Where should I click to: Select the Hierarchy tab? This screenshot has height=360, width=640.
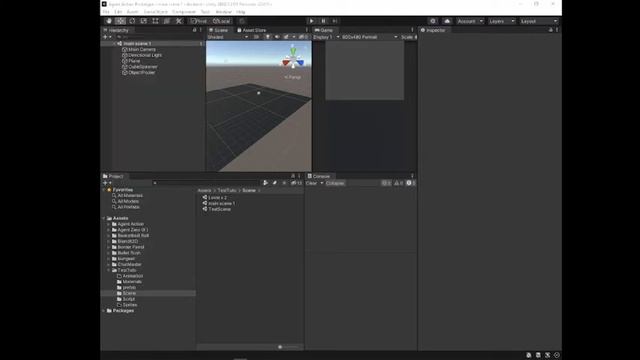(116, 30)
